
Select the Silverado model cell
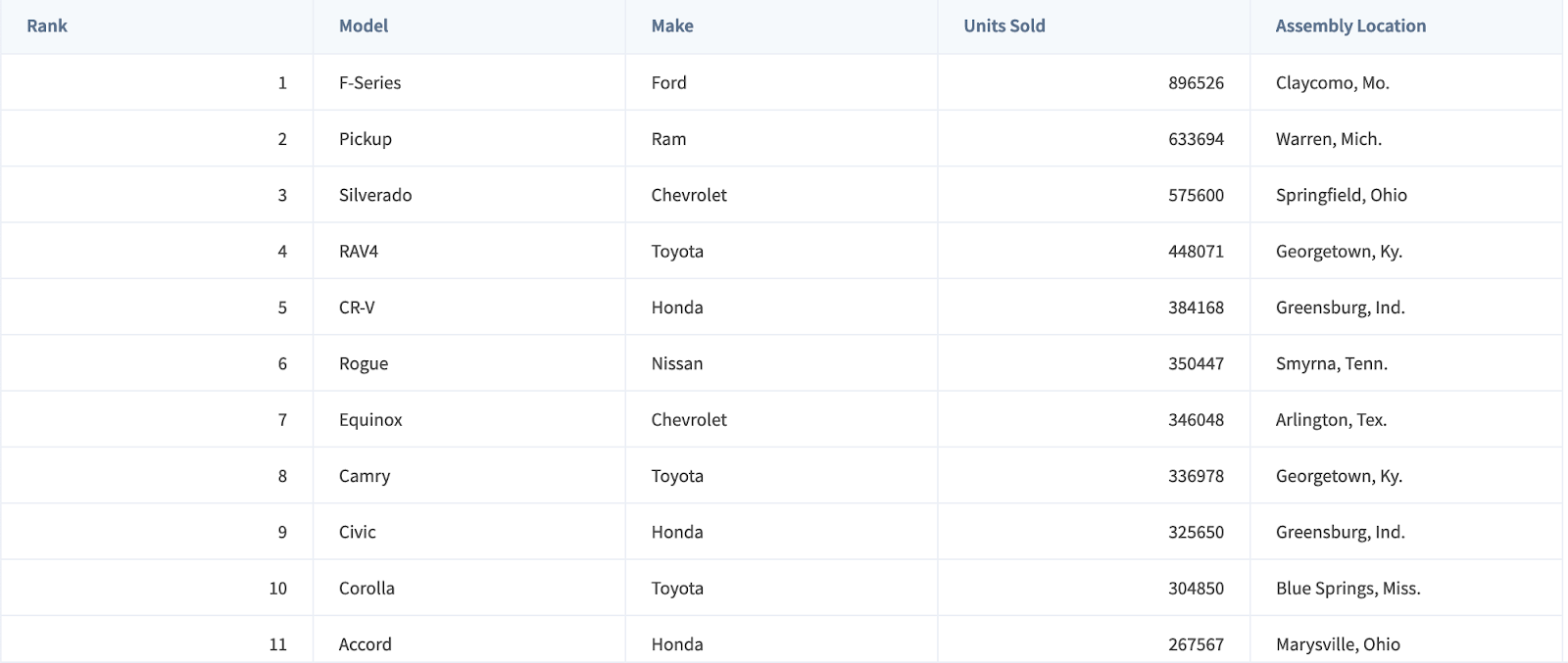tap(375, 195)
